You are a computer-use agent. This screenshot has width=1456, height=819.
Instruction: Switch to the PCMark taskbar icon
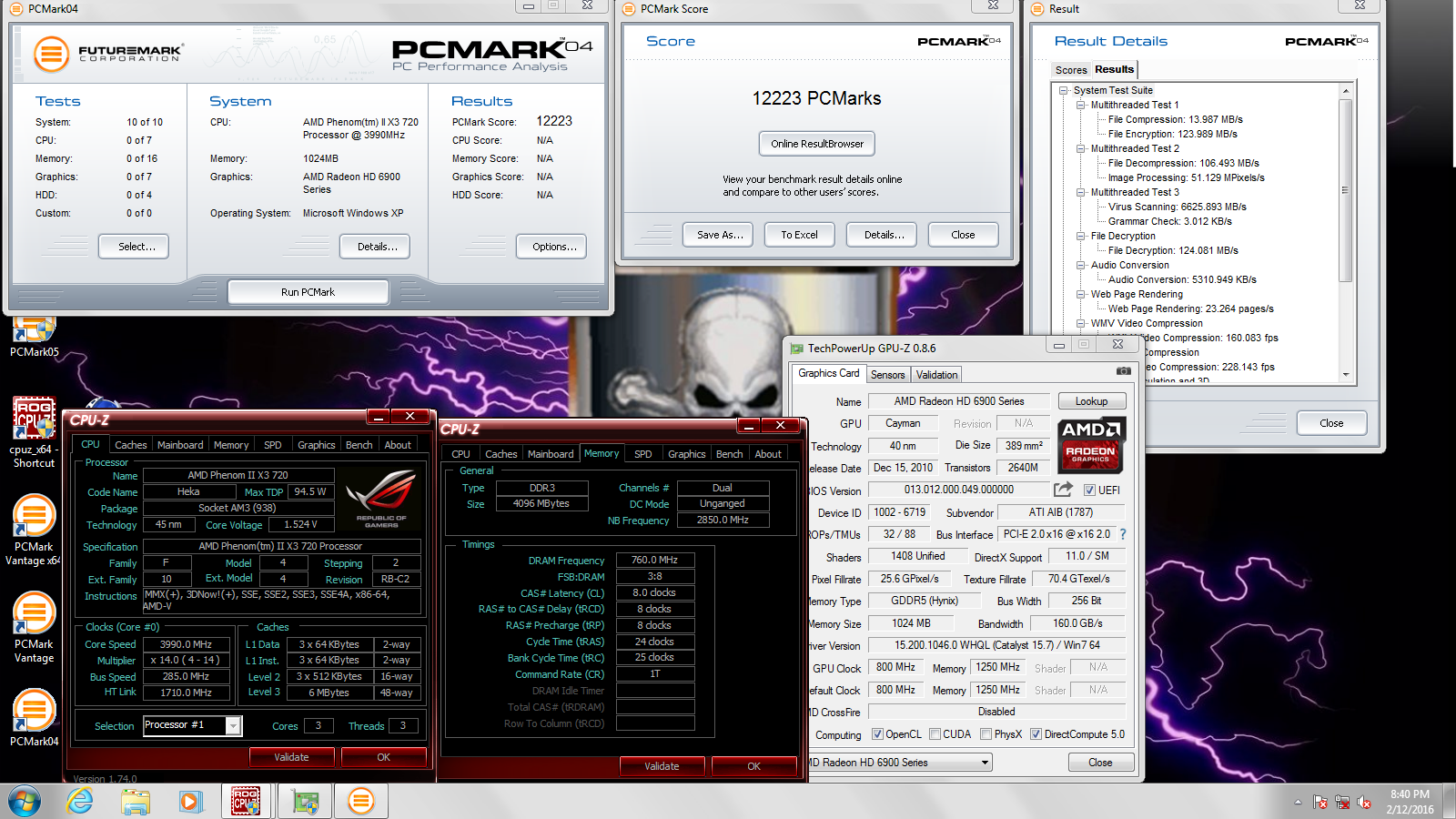pos(361,801)
